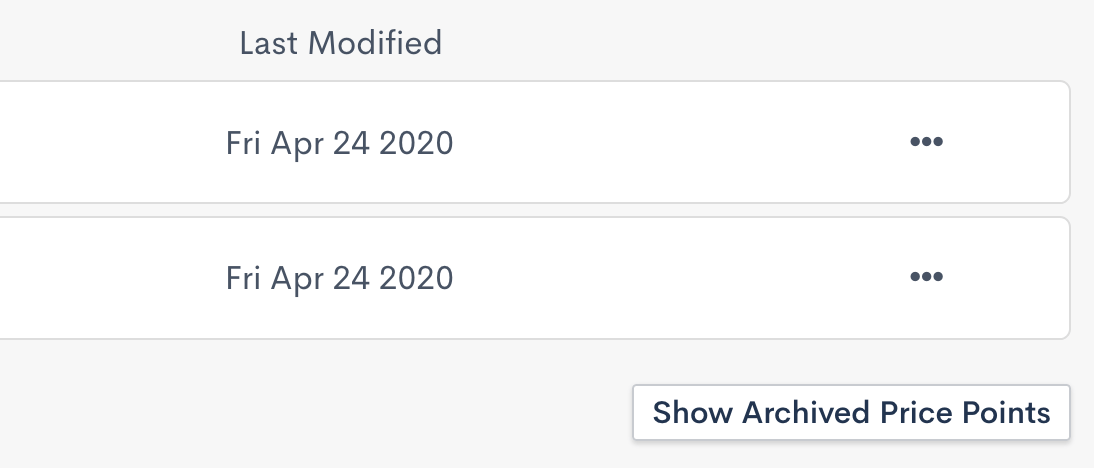Show actions for the upper price point row

(926, 142)
